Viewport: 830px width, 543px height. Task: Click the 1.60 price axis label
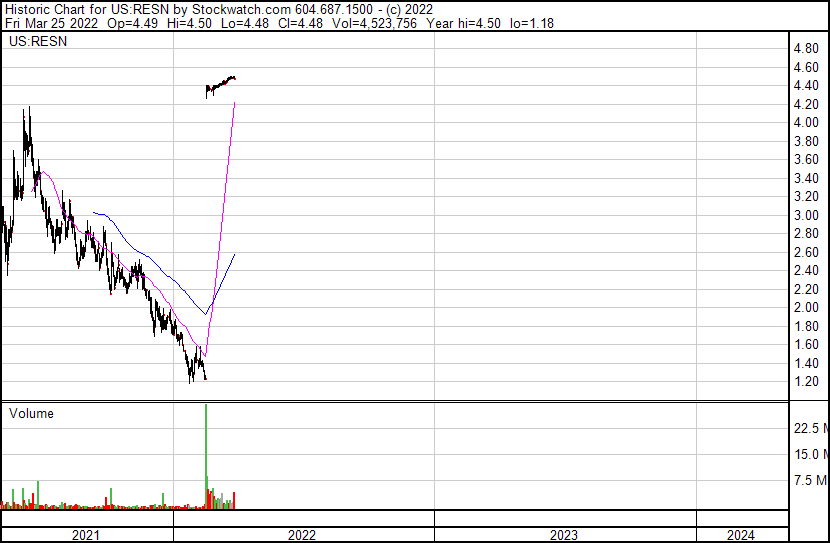[806, 345]
